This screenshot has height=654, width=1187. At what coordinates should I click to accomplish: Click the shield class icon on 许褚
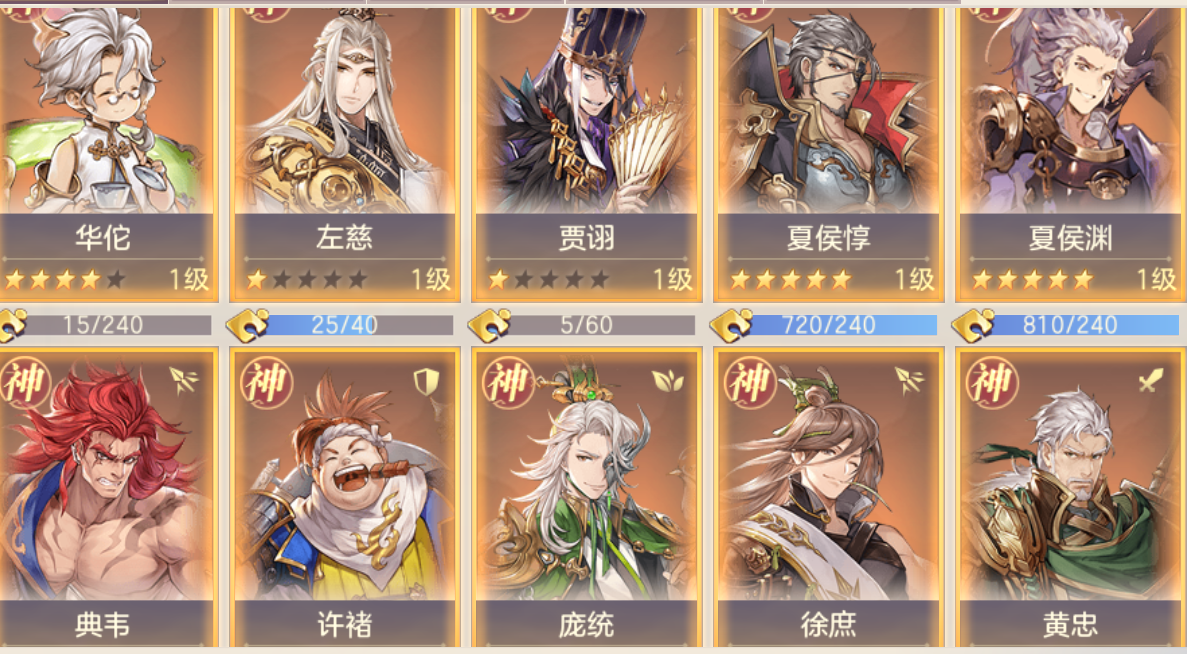pos(426,382)
